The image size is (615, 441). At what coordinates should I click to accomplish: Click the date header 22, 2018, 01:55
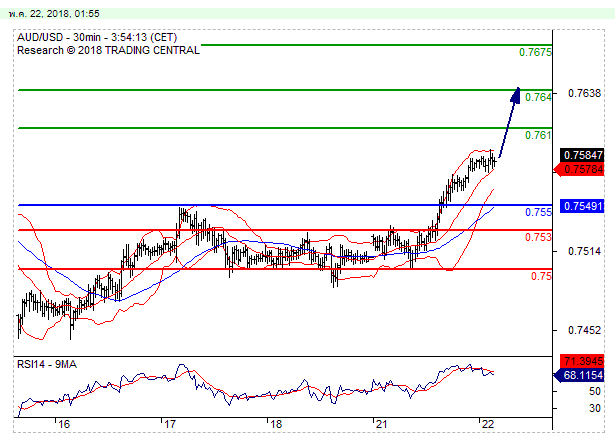[x=54, y=14]
